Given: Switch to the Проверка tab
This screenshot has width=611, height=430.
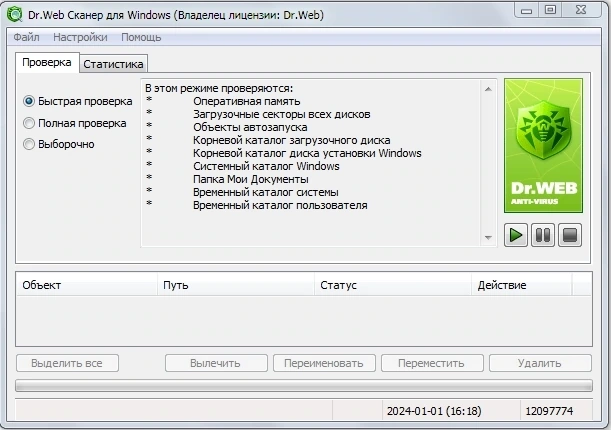Looking at the screenshot, I should pyautogui.click(x=47, y=62).
